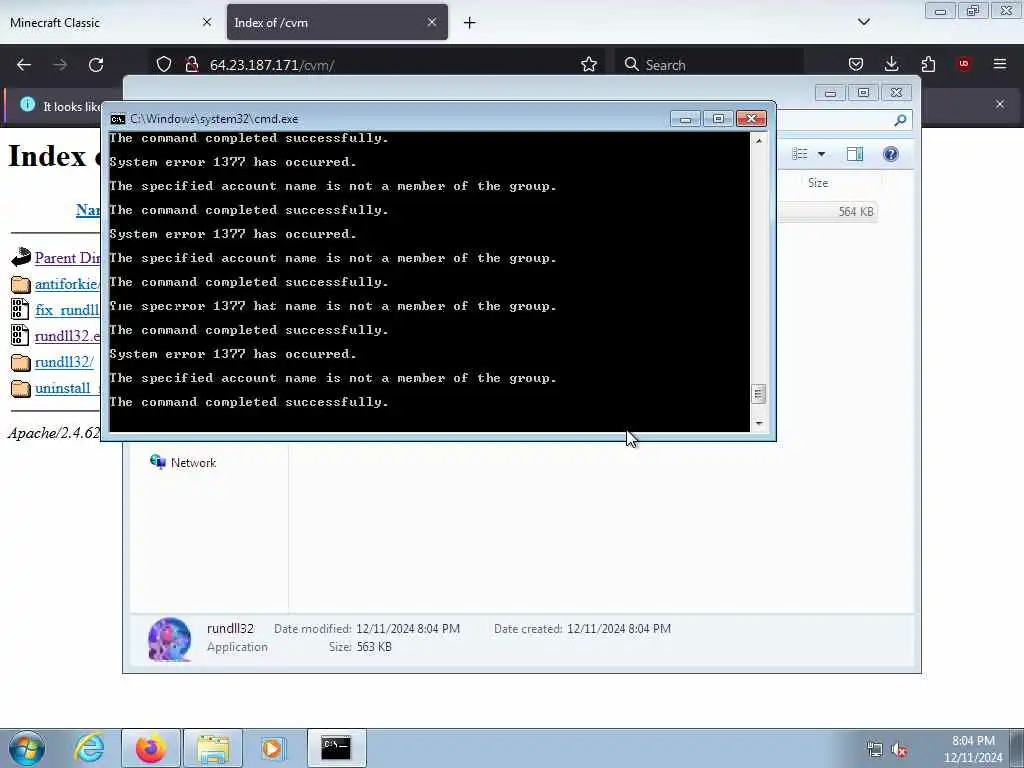Open Windows Media Player taskbar icon

272,748
